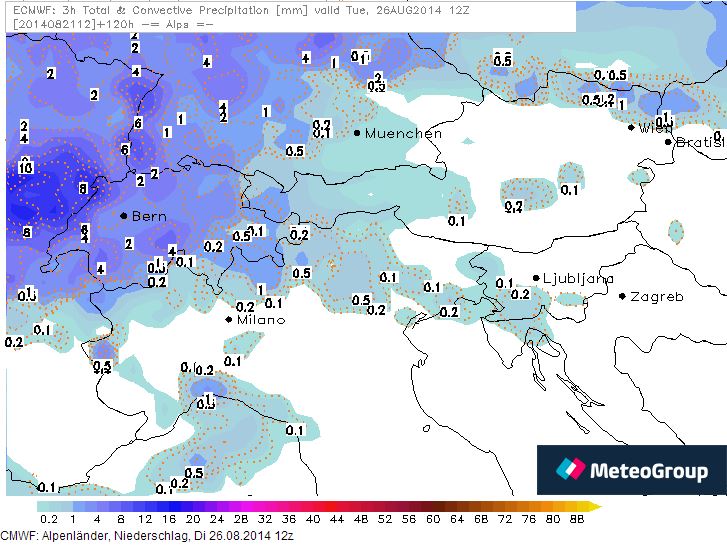Click the 40 label on the color scale
The width and height of the screenshot is (727, 548).
(x=313, y=519)
